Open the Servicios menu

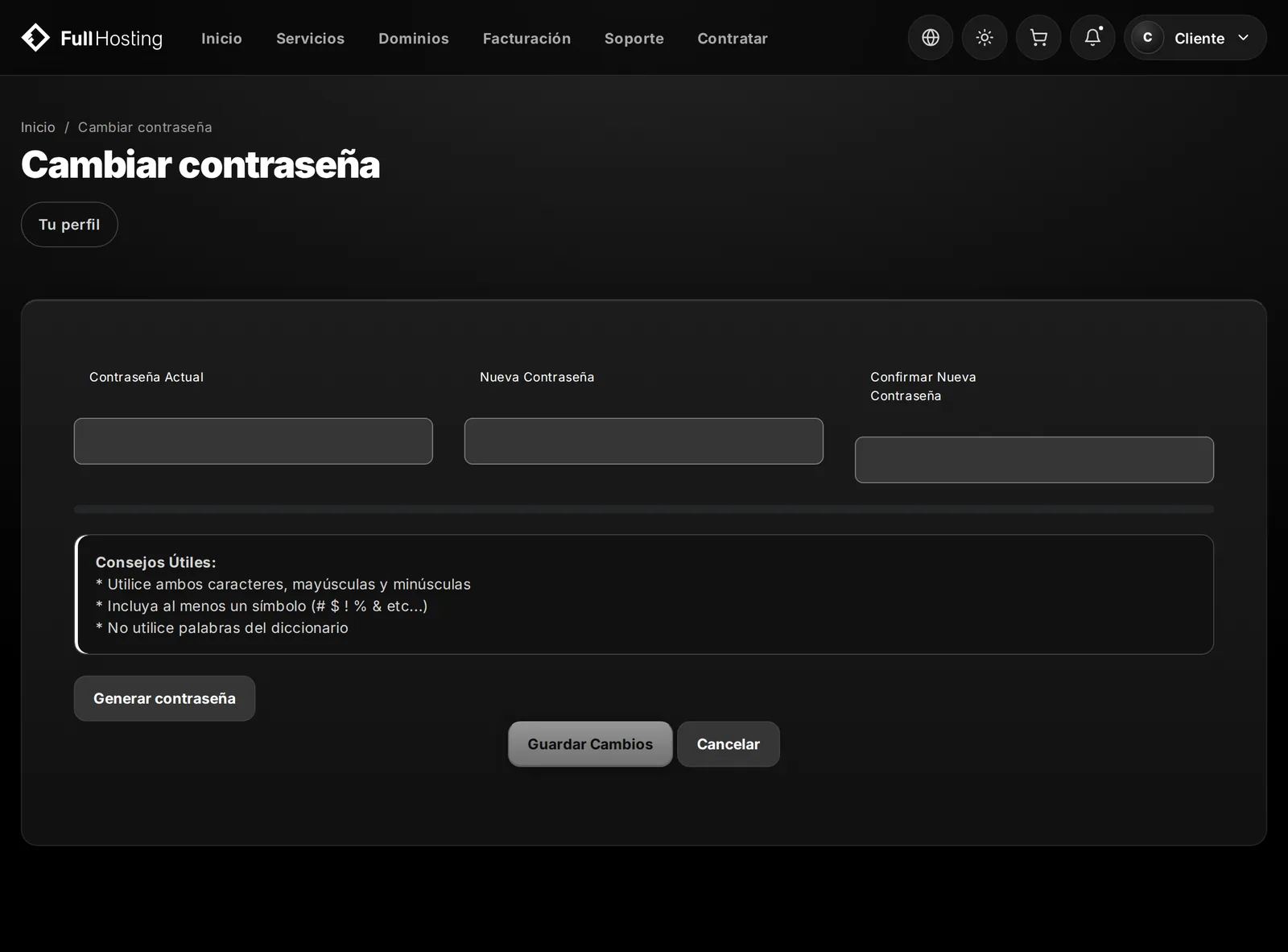tap(310, 39)
